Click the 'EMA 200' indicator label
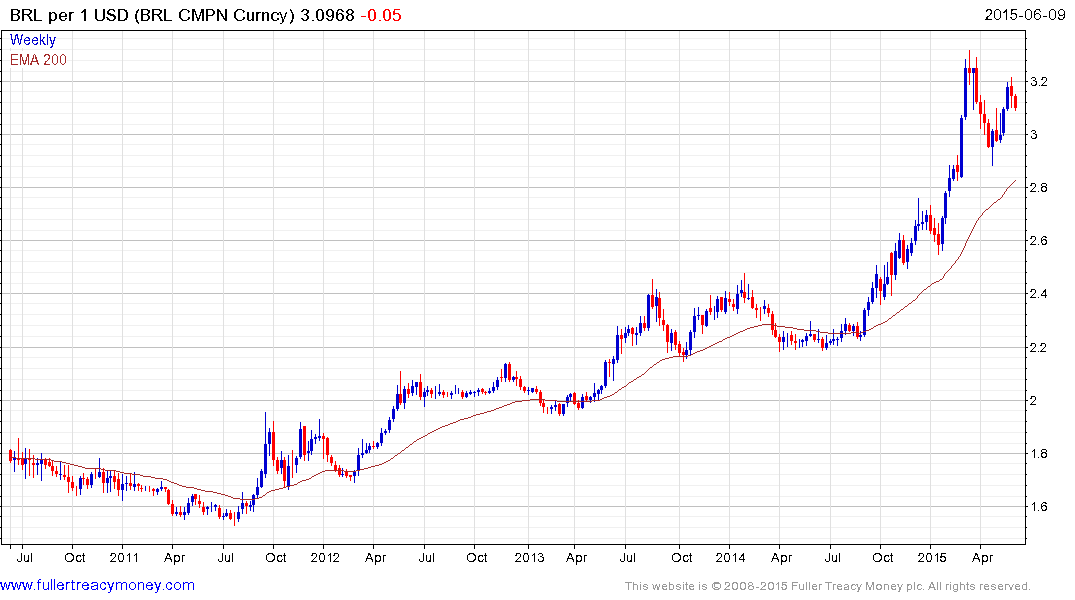The height and width of the screenshot is (600, 1075). click(x=38, y=60)
